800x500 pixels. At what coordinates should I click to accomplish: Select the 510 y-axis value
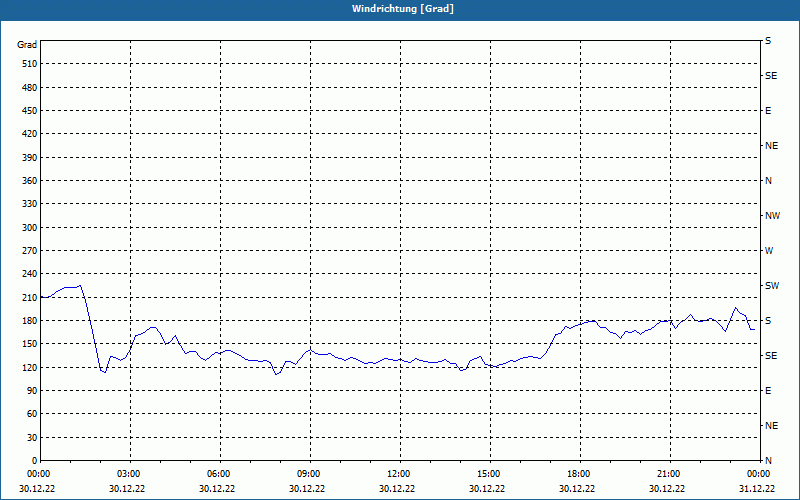(30, 64)
